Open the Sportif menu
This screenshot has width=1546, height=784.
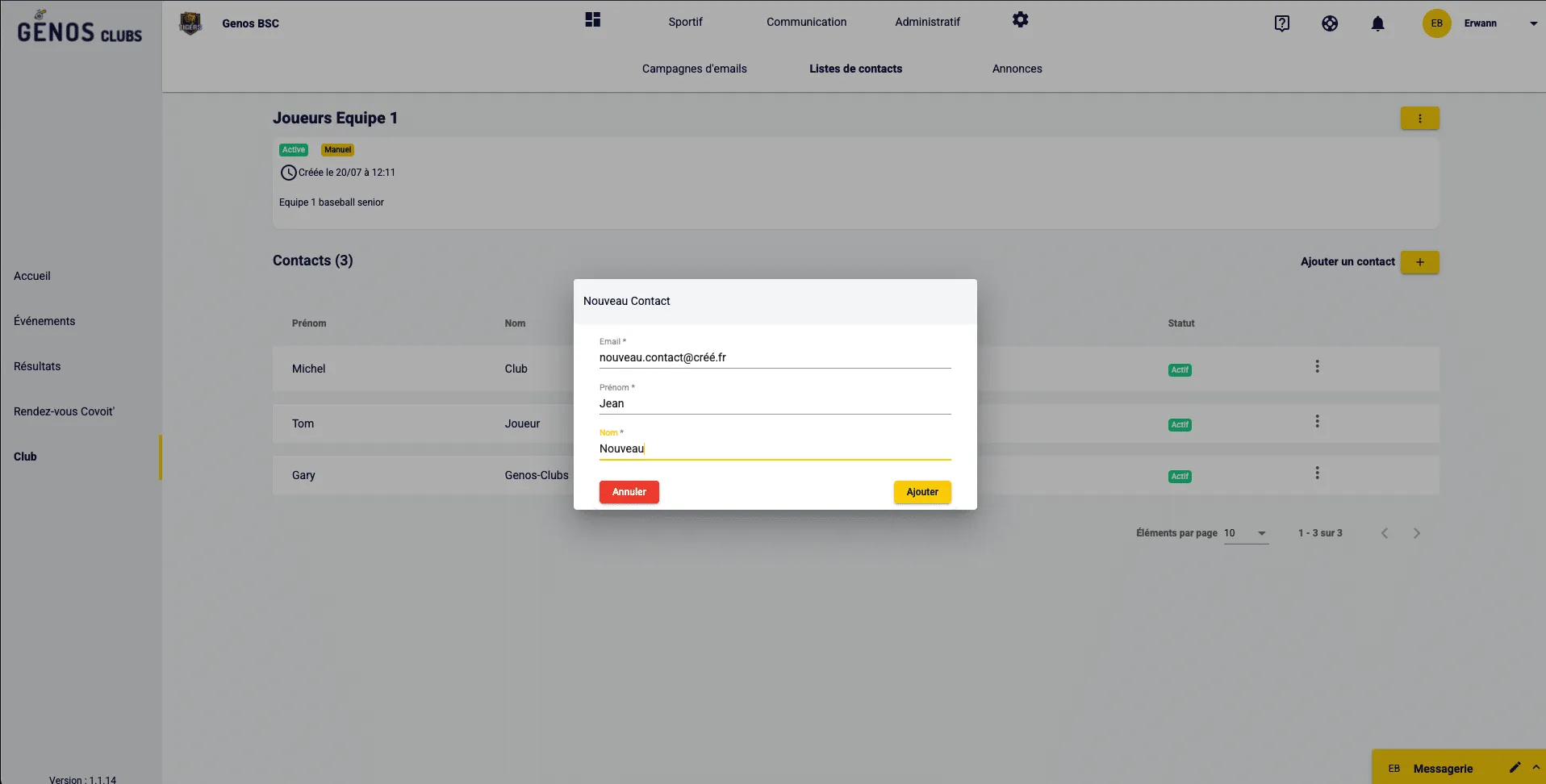click(685, 22)
